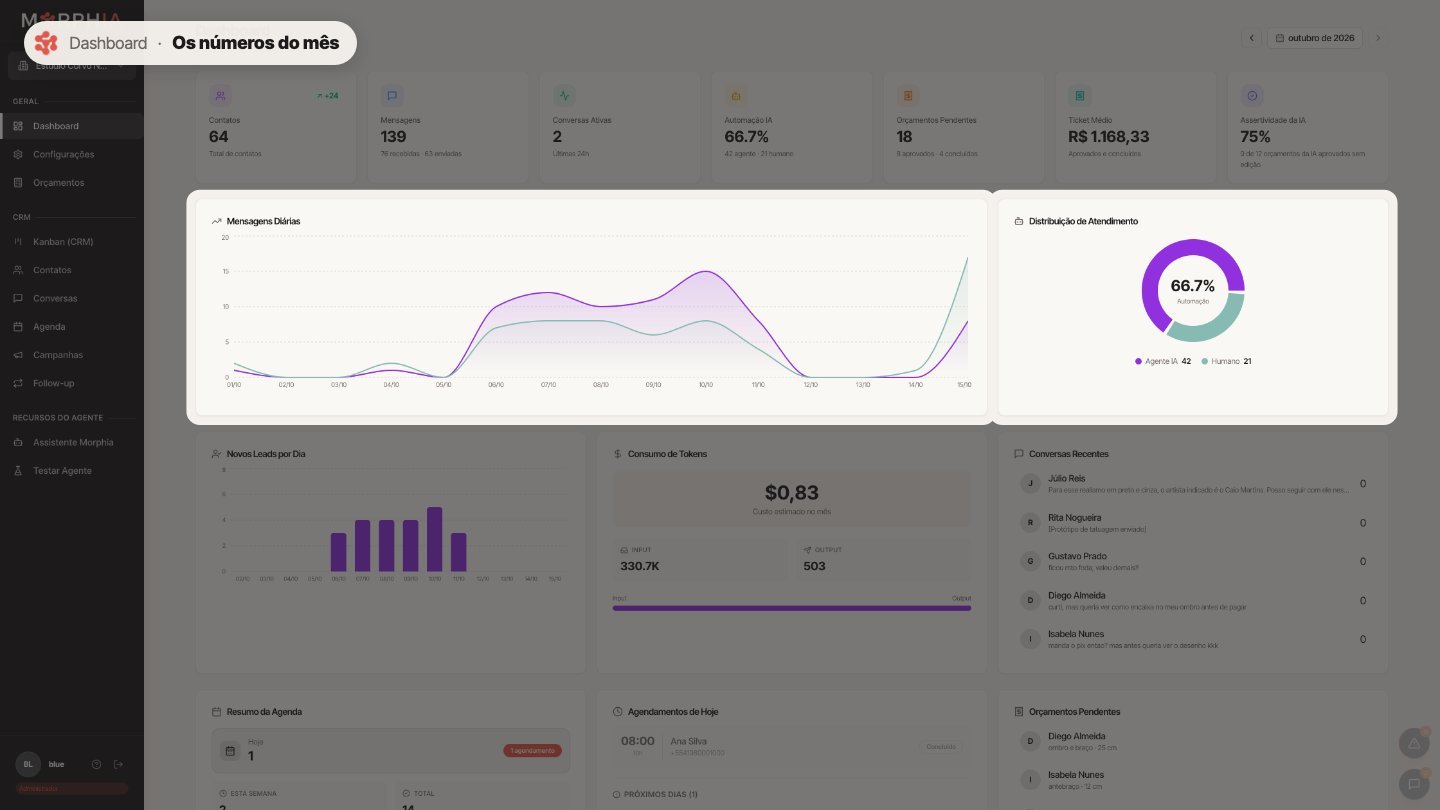Click the Mensagens card speech icon

392,96
